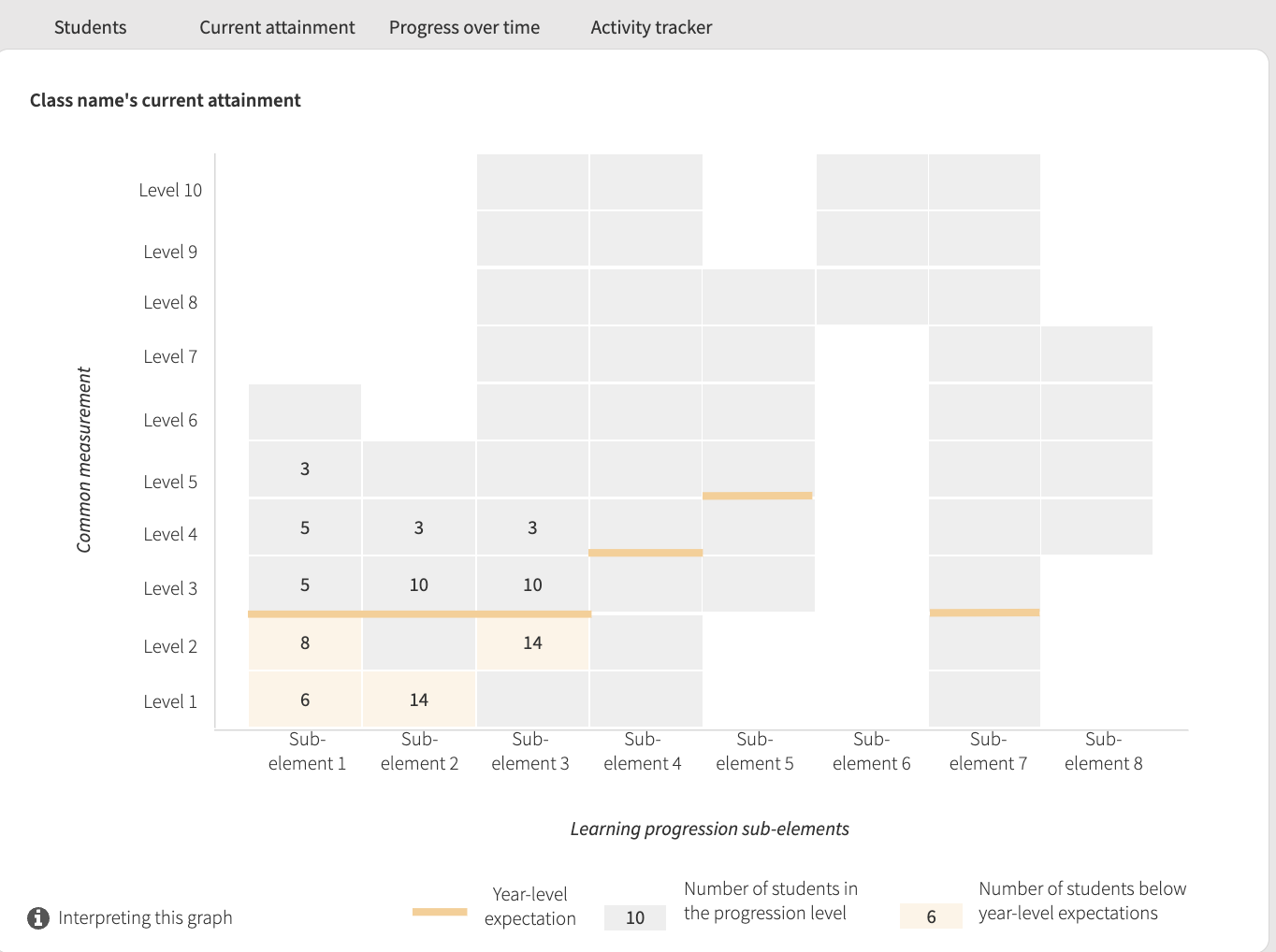The height and width of the screenshot is (952, 1276).
Task: Open the Interpreting this graph link
Action: point(145,918)
